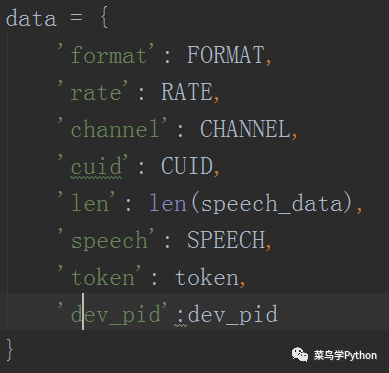This screenshot has width=389, height=373.
Task: Click the opening curly brace after data
Action: coord(104,19)
